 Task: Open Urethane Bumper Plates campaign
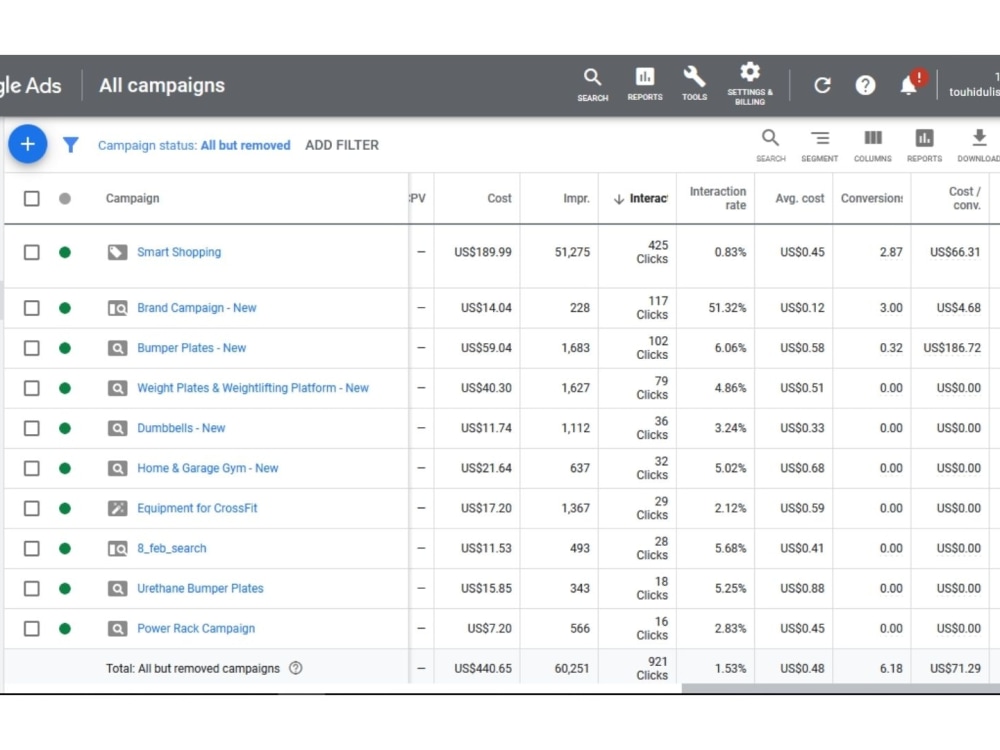200,588
